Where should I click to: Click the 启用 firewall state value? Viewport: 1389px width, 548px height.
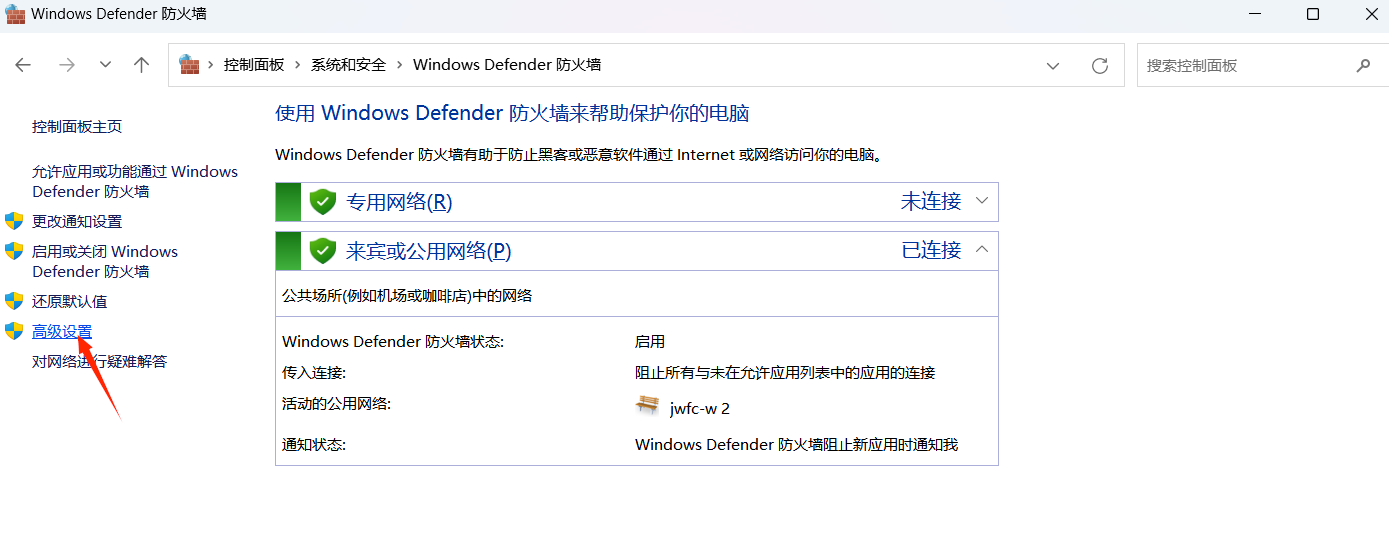point(650,342)
